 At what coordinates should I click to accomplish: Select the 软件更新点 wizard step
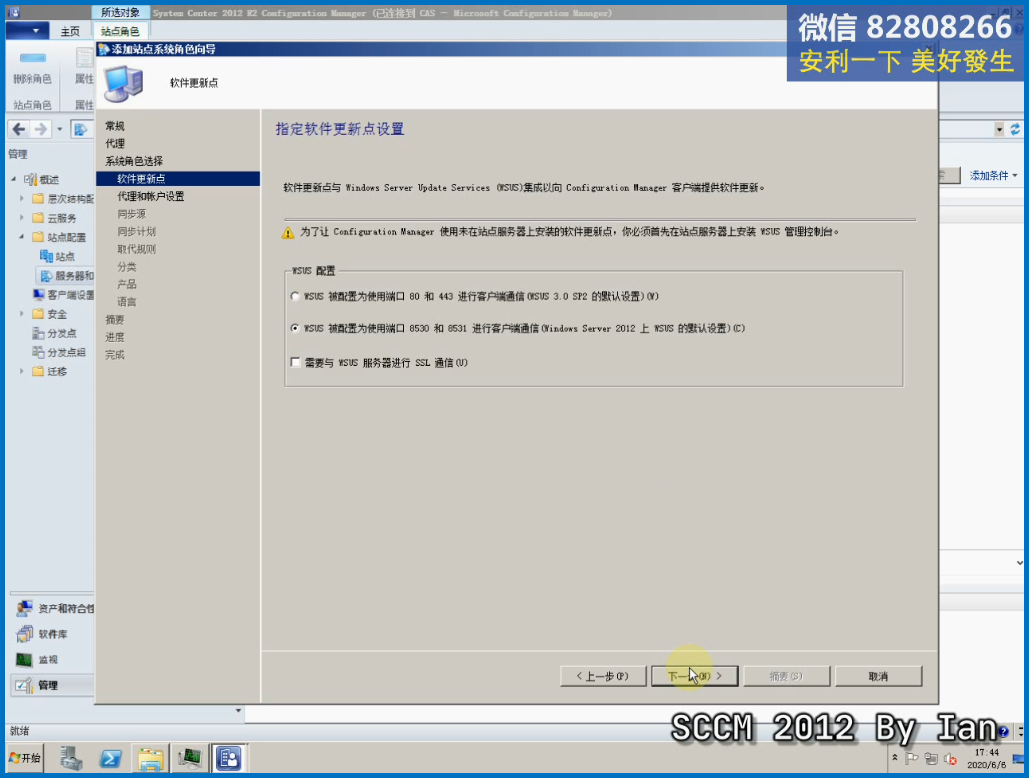[x=178, y=178]
